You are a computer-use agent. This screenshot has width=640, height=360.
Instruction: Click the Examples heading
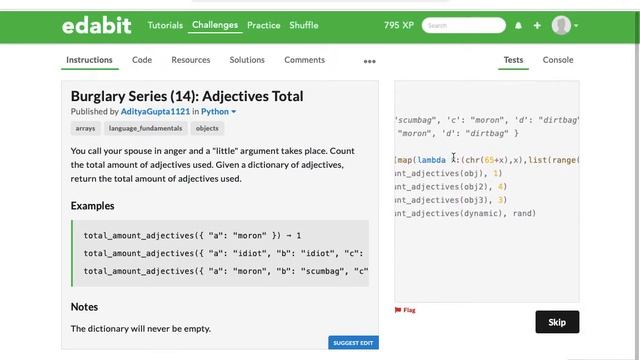93,206
